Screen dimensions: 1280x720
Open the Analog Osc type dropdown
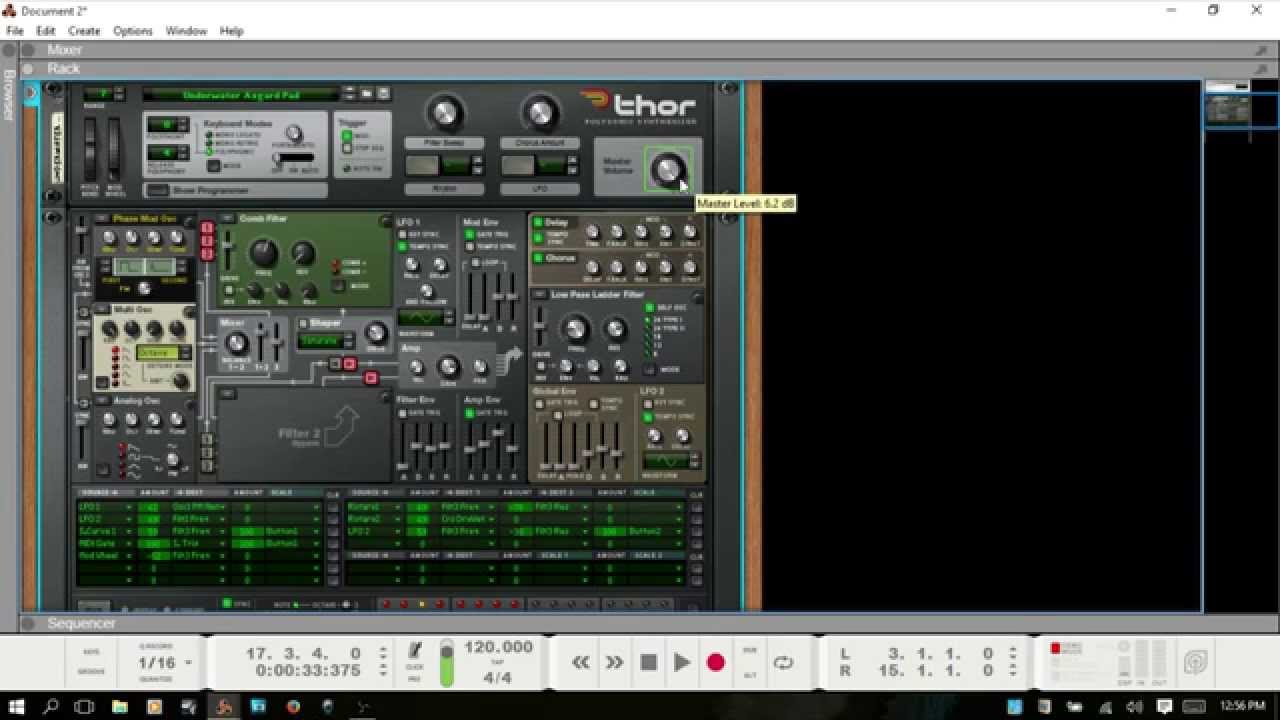click(101, 401)
